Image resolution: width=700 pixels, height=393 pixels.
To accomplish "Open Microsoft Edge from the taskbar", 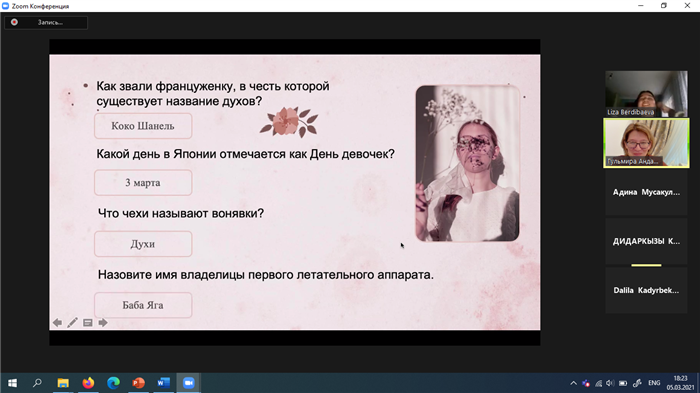I will tap(113, 383).
